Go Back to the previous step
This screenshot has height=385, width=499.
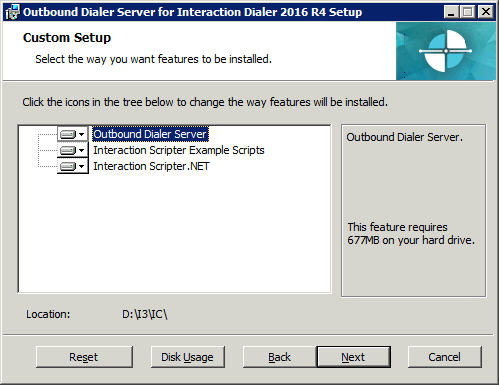coord(280,357)
